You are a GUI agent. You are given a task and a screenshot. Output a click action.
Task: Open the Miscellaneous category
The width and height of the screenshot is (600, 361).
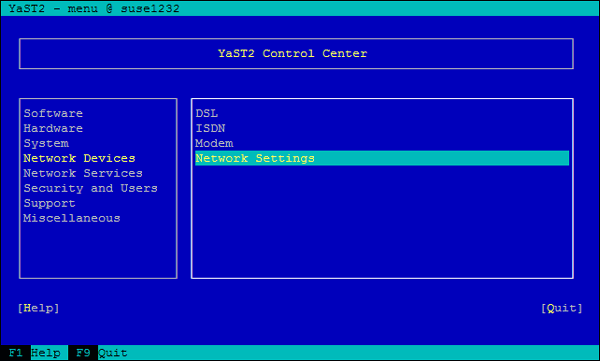coord(72,218)
